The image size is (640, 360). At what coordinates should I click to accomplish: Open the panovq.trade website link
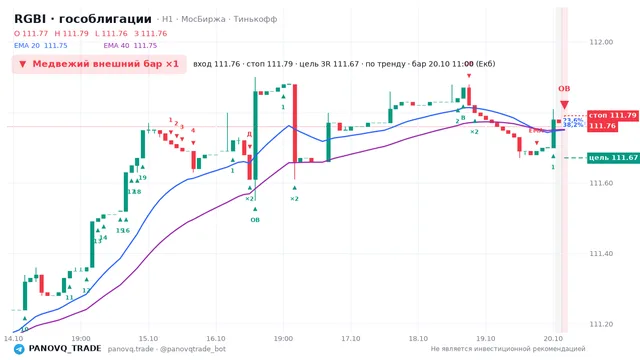(131, 349)
